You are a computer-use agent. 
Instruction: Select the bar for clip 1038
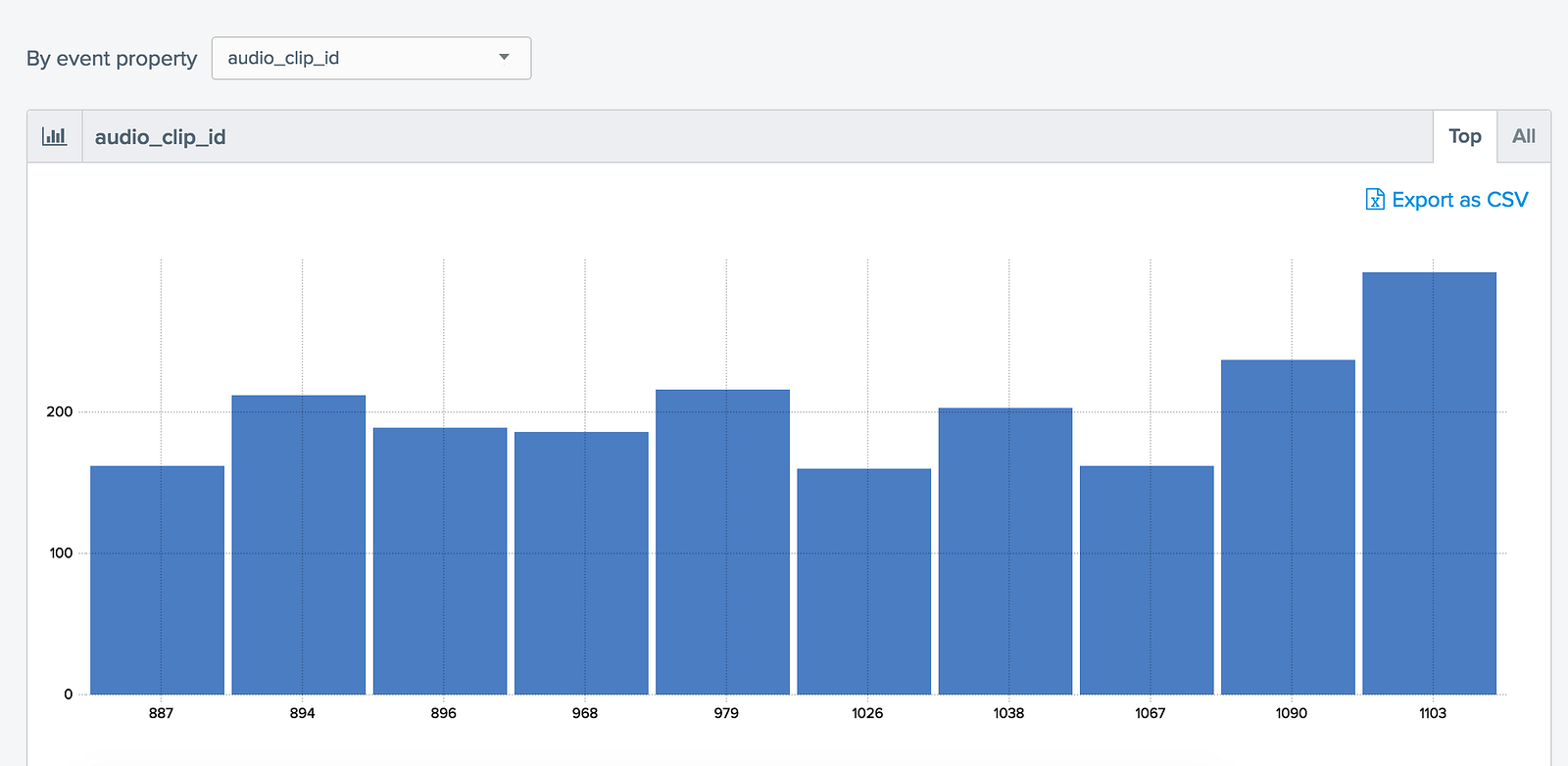(1005, 551)
